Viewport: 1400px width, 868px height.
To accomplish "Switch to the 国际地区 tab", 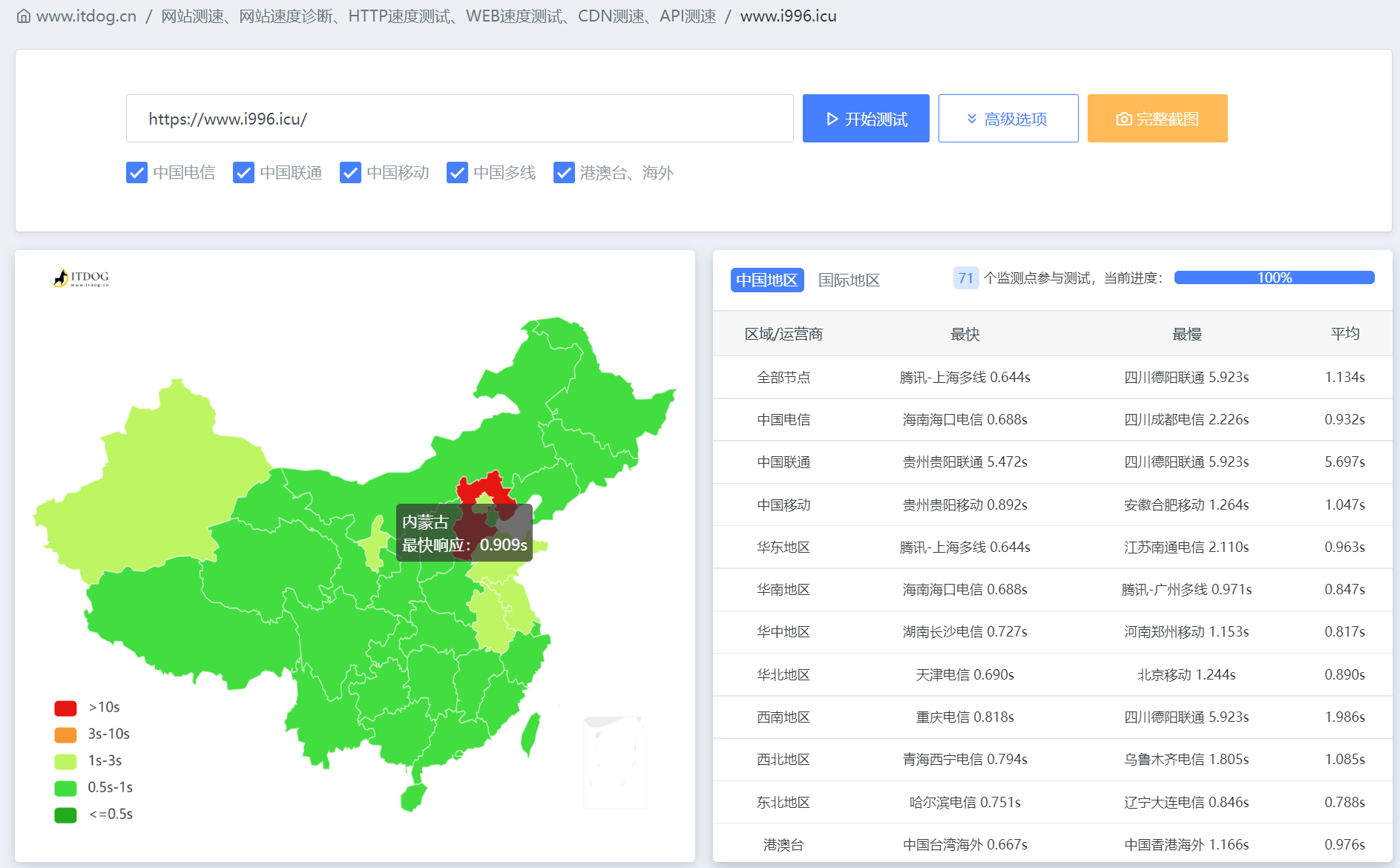I will click(849, 280).
